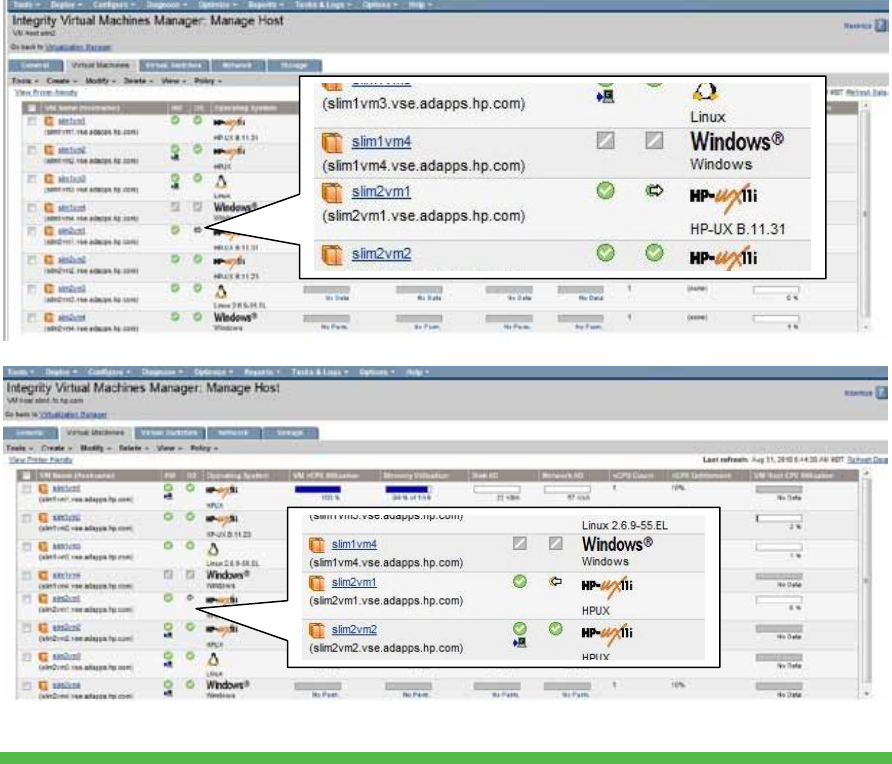The image size is (892, 764).
Task: Tick the slim2vm2 checkbox in lower window
Action: tap(27, 628)
